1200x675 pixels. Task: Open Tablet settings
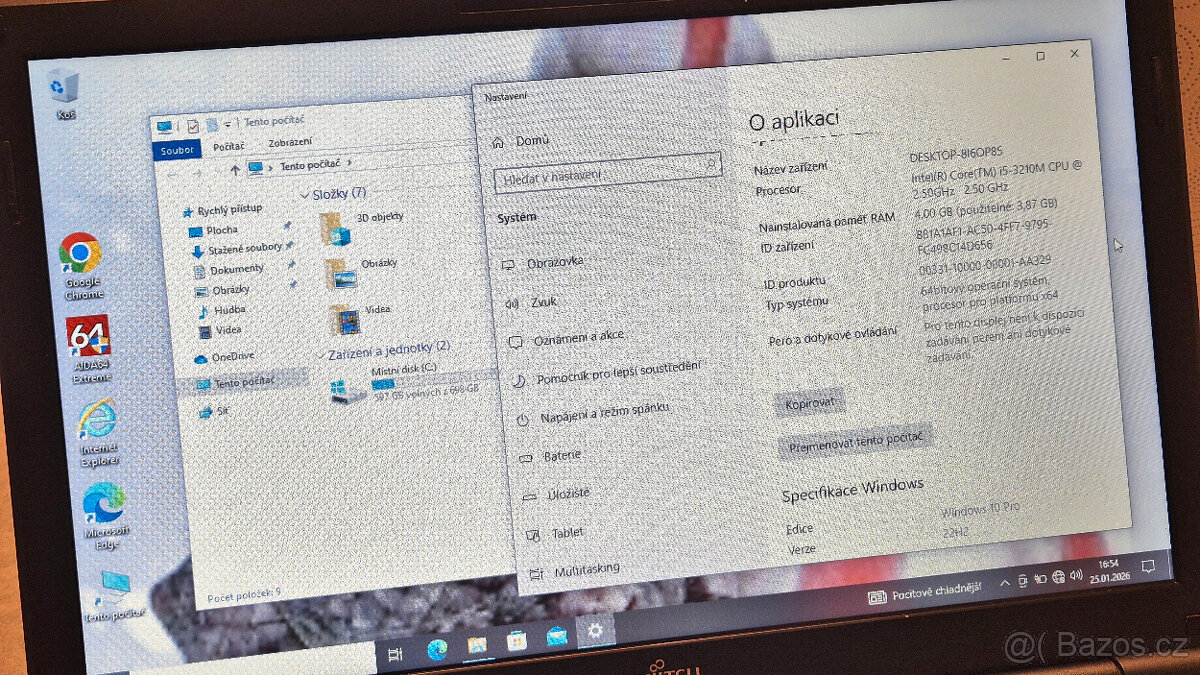(x=556, y=533)
